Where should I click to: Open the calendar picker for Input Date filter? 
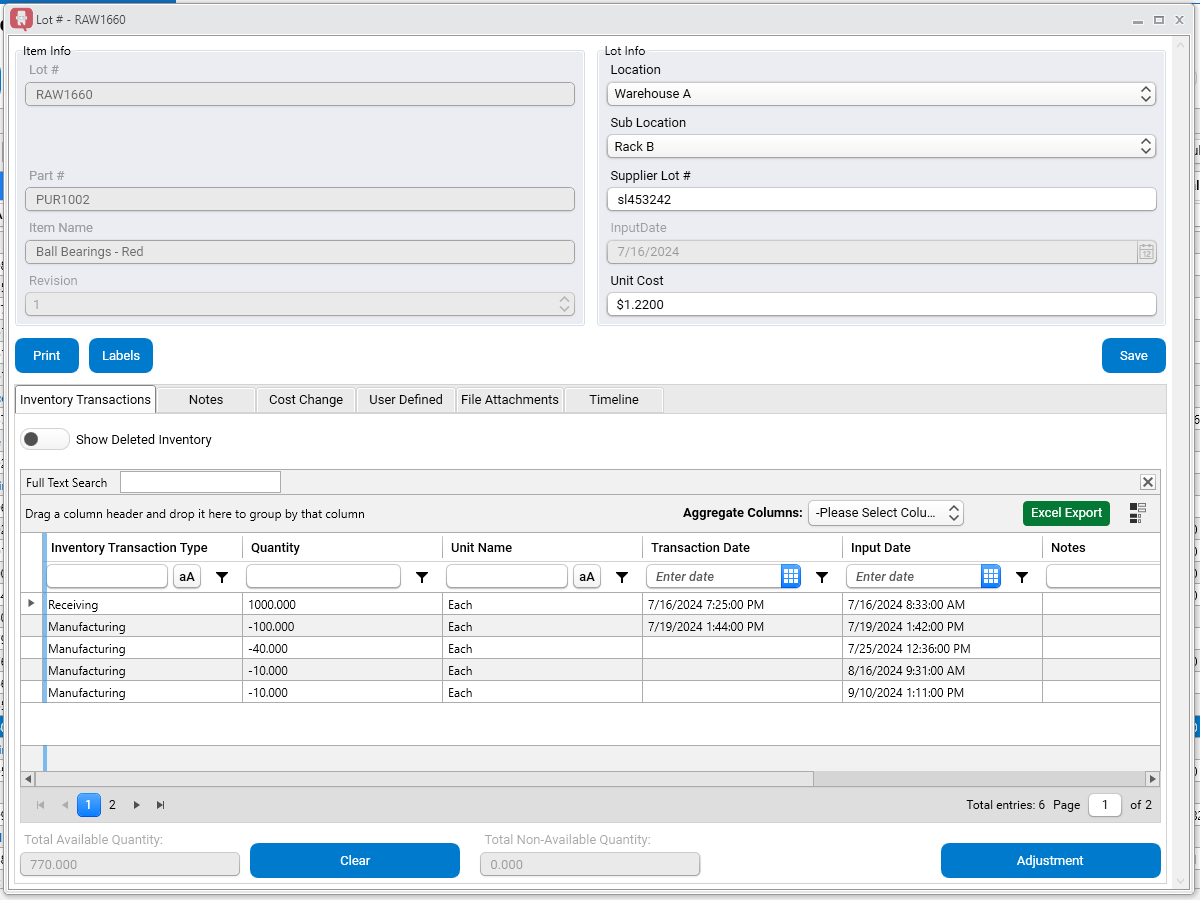point(990,577)
